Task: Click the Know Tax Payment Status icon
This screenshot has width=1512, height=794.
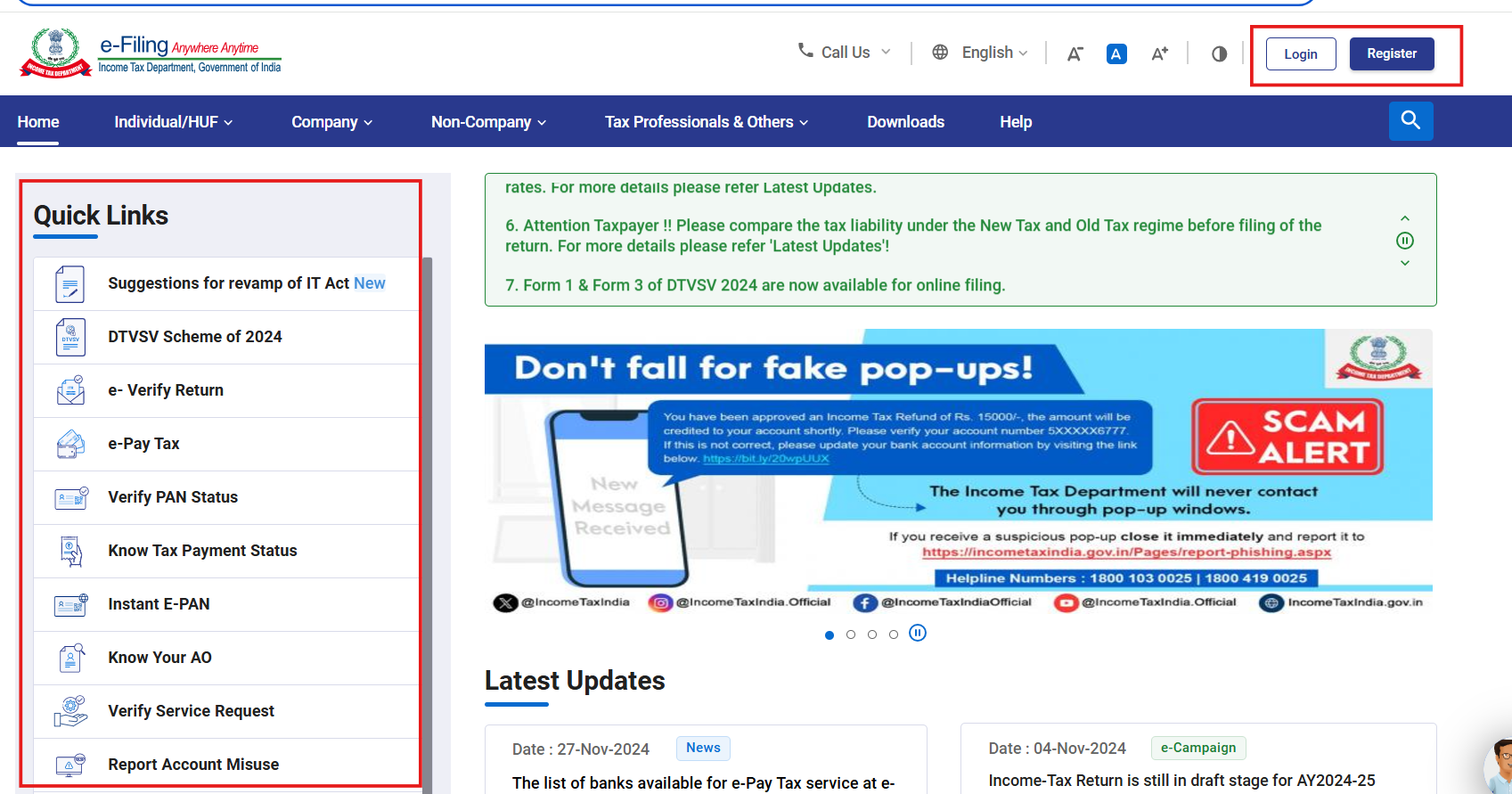Action: [71, 551]
